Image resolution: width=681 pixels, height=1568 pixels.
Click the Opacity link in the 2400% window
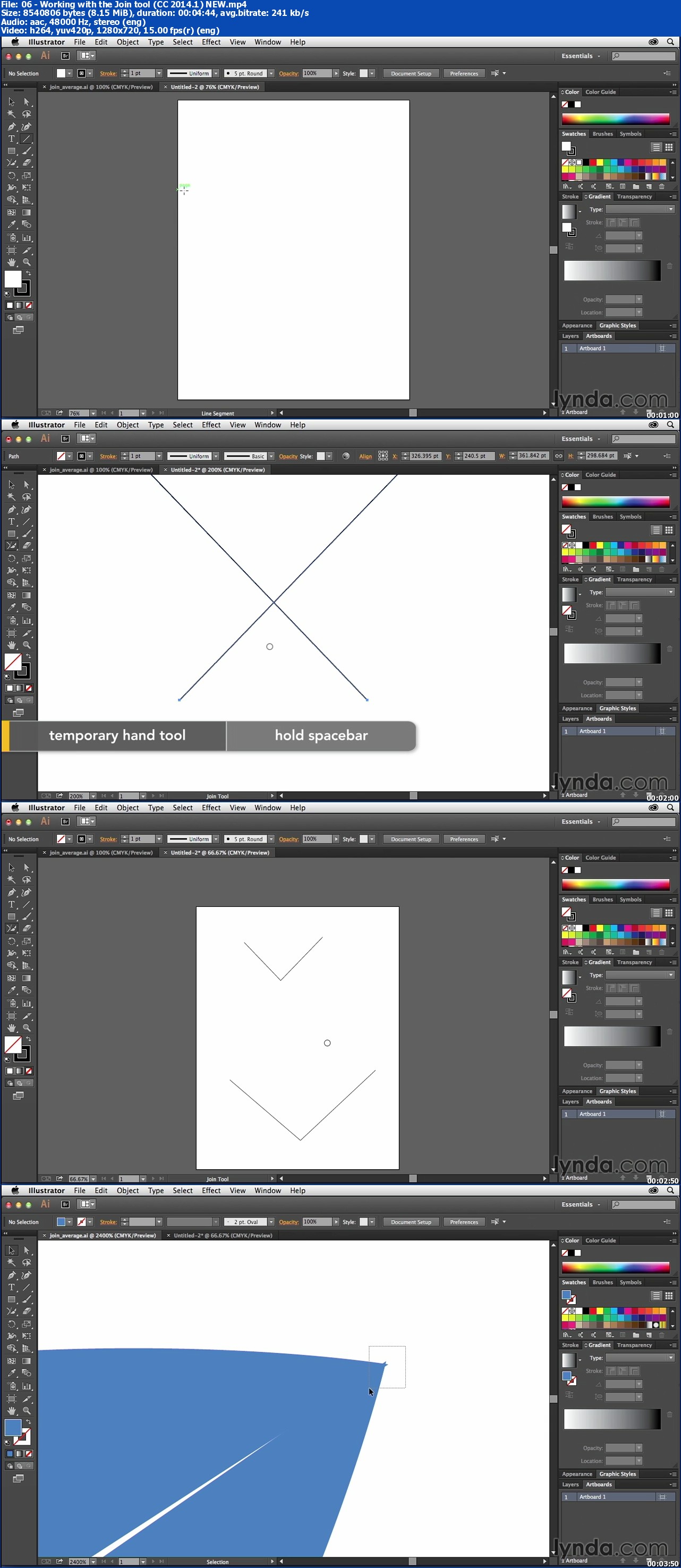pyautogui.click(x=289, y=1222)
